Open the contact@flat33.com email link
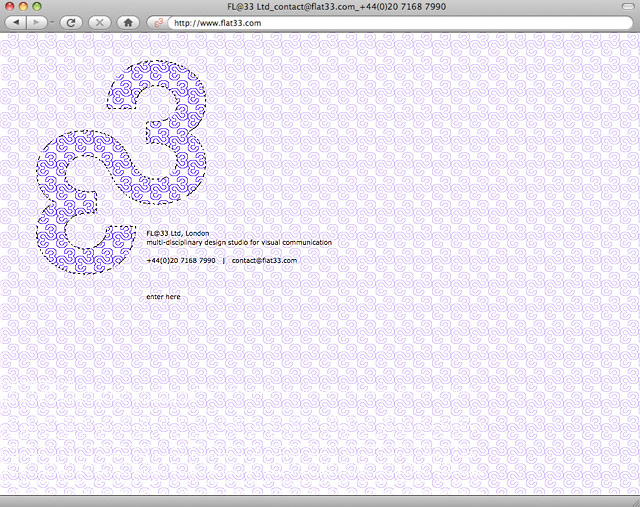This screenshot has width=640, height=507. [x=264, y=260]
